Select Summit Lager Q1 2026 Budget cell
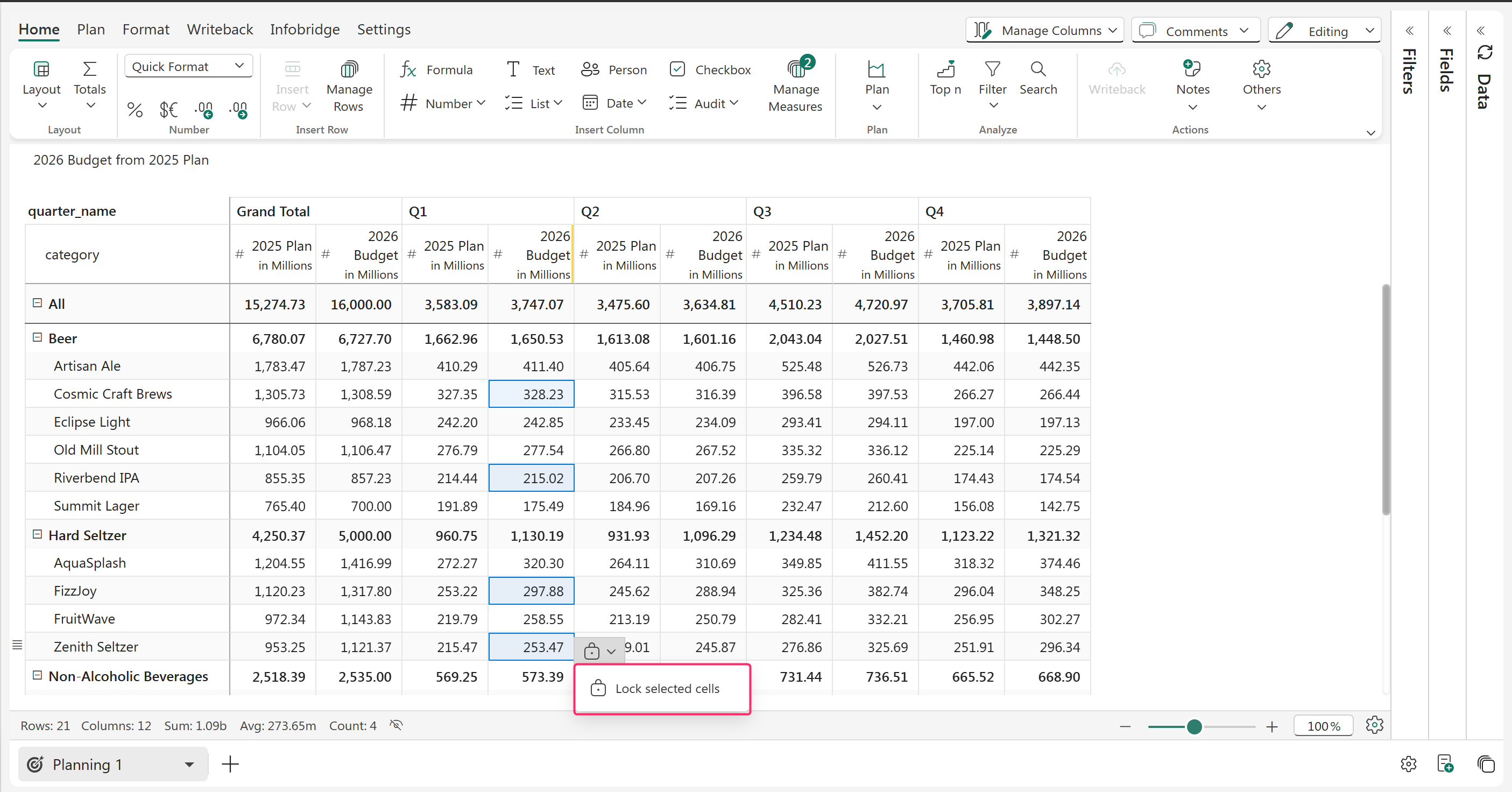The height and width of the screenshot is (792, 1512). coord(531,506)
